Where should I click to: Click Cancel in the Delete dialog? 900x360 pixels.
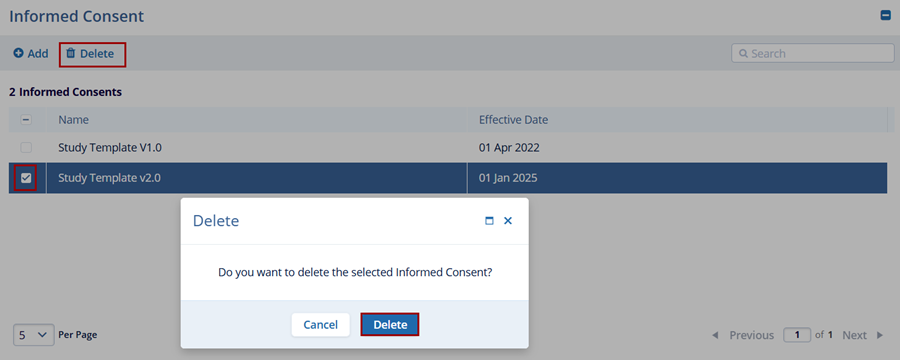tap(320, 325)
